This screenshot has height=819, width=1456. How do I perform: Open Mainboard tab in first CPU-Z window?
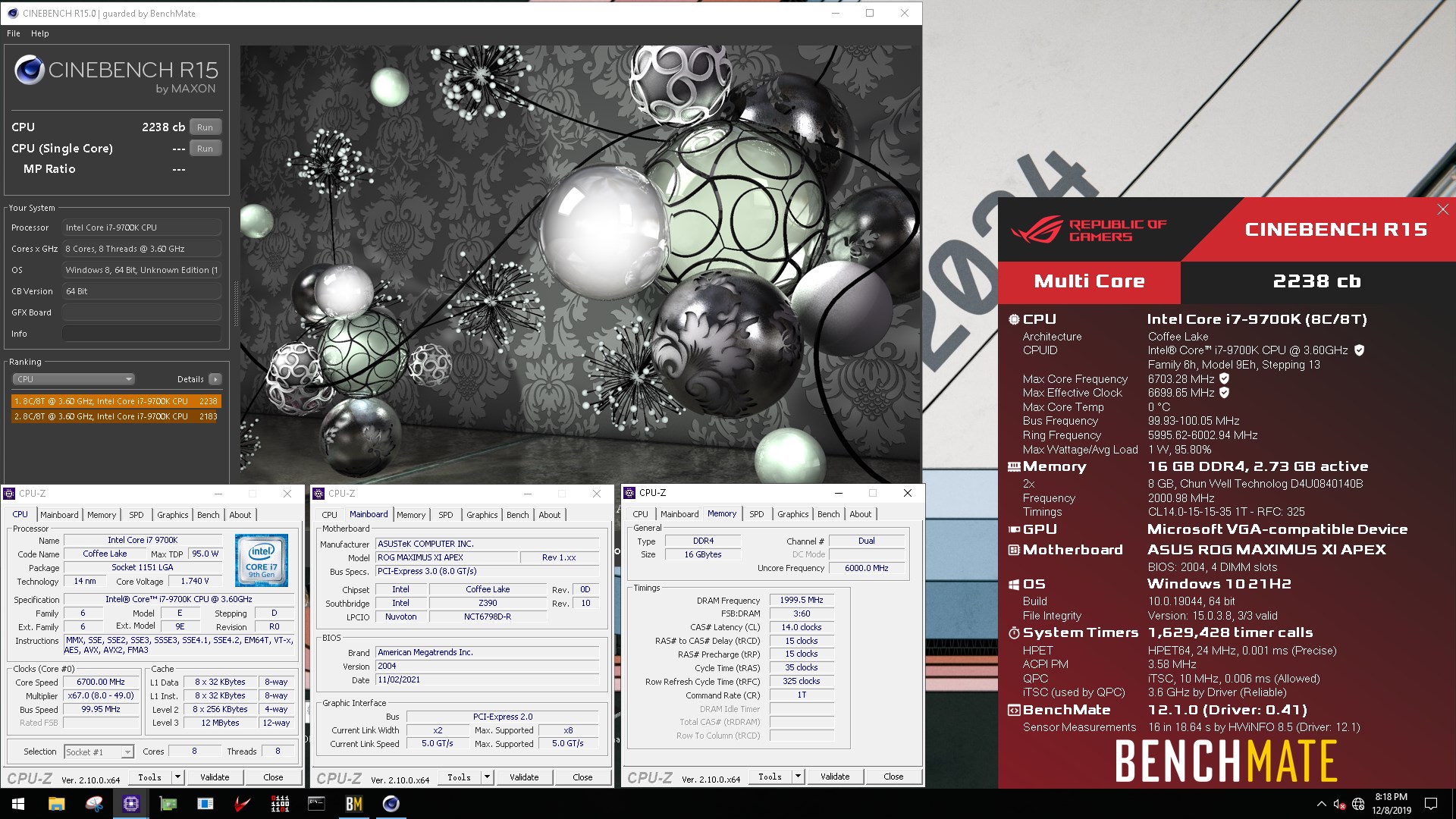59,515
